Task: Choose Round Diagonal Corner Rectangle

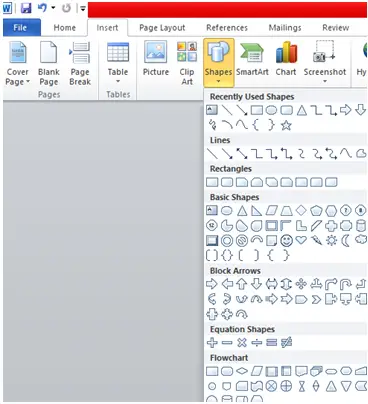Action: (331, 182)
